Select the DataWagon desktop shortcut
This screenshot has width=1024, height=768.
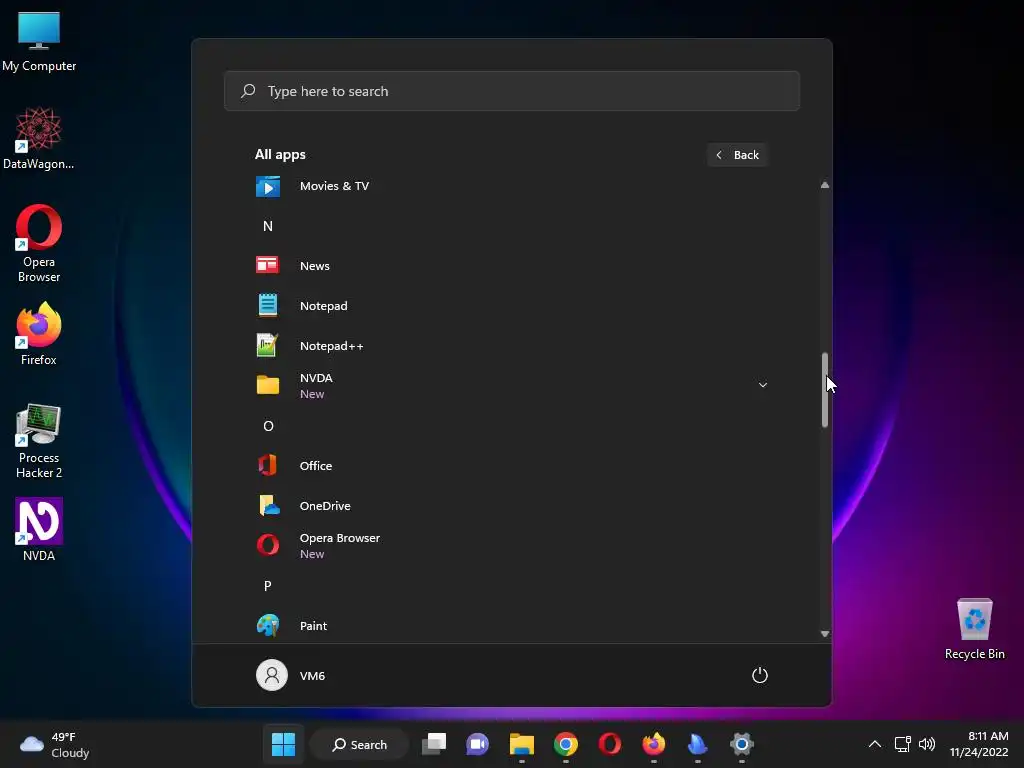[x=39, y=138]
